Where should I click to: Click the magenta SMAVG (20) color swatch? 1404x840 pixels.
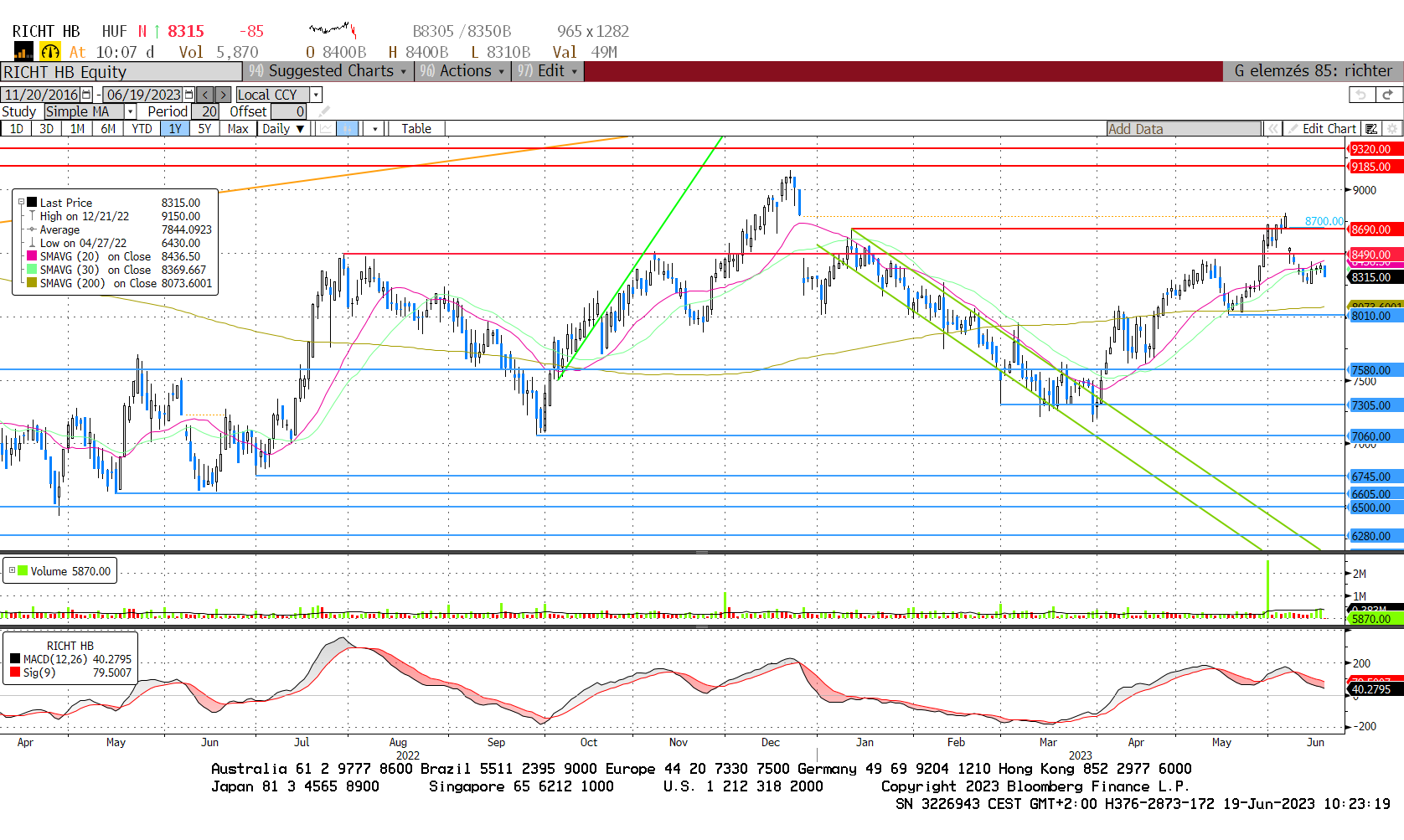tap(32, 256)
